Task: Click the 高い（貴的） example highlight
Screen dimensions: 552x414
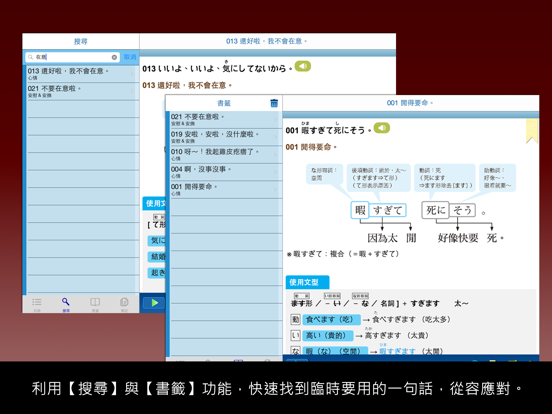Action: [328, 335]
